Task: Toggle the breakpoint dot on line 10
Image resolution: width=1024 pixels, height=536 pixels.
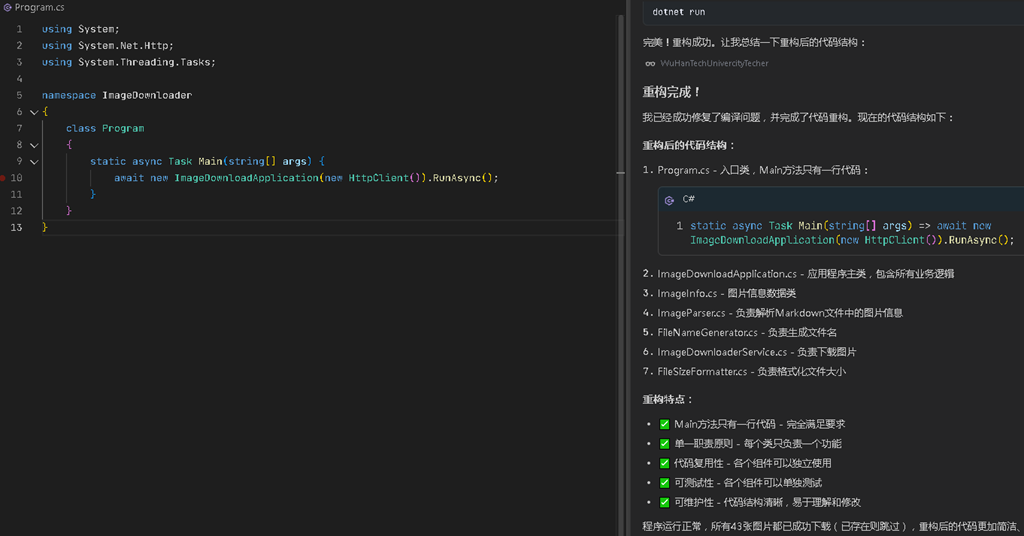Action: [3, 178]
